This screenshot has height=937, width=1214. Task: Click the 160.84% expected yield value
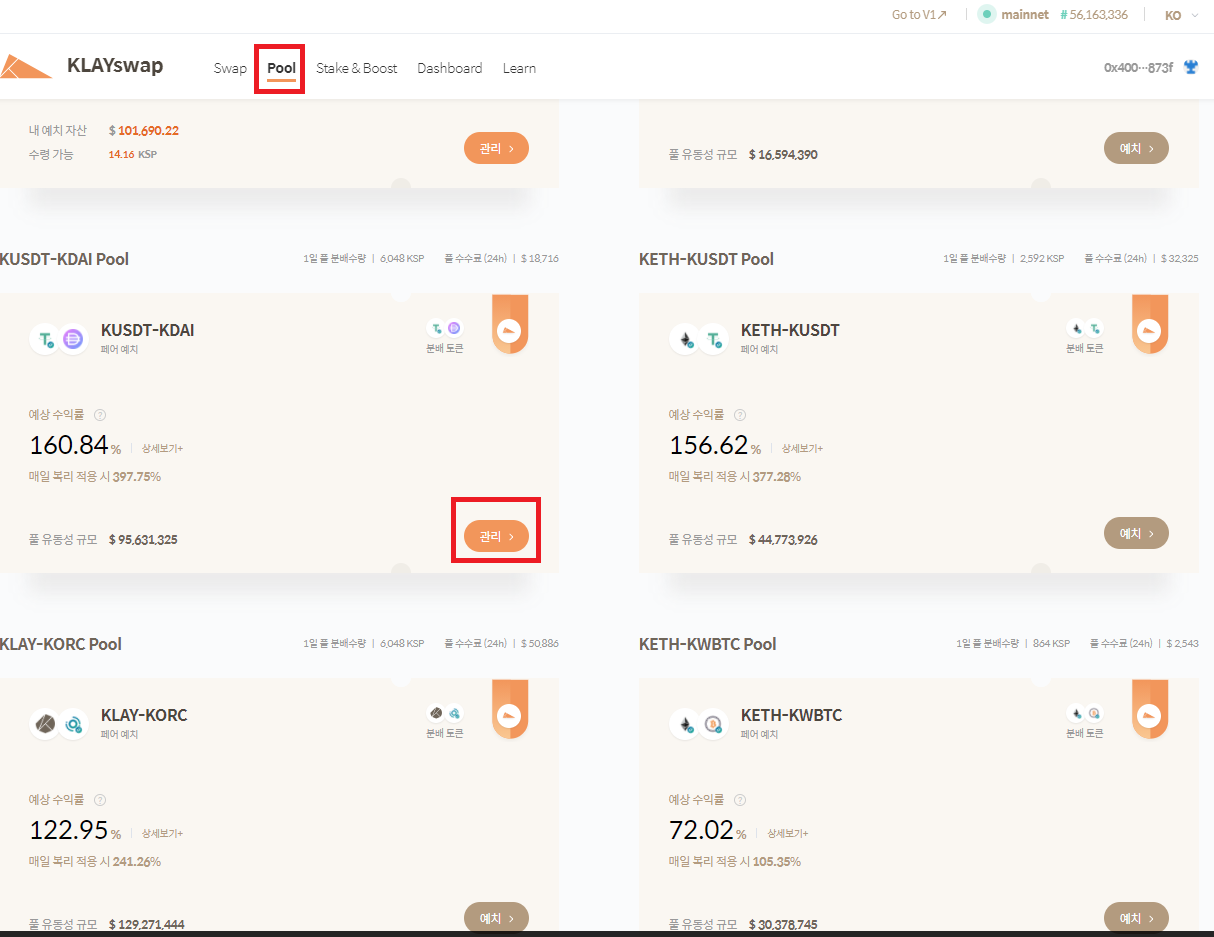point(75,445)
